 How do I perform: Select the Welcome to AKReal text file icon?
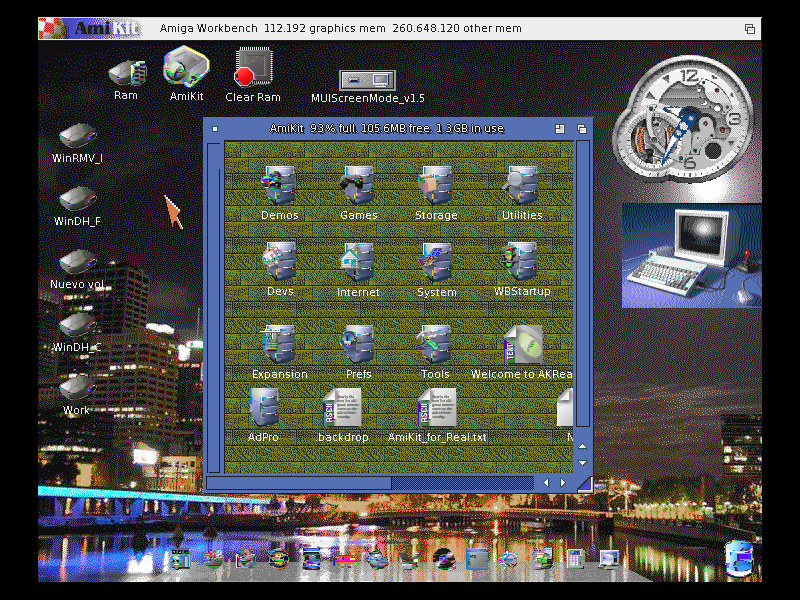(523, 345)
